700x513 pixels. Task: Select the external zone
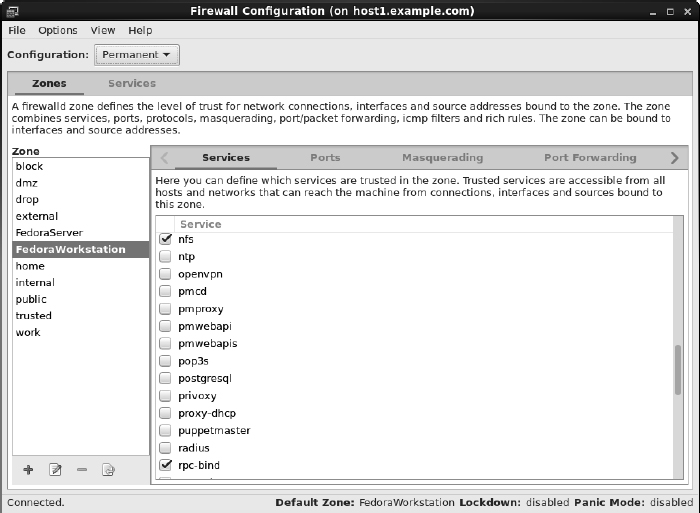[81, 216]
